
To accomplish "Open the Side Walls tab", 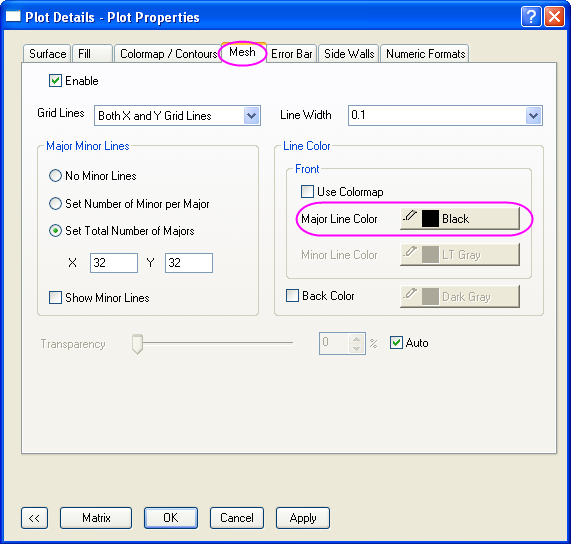I will click(x=349, y=54).
